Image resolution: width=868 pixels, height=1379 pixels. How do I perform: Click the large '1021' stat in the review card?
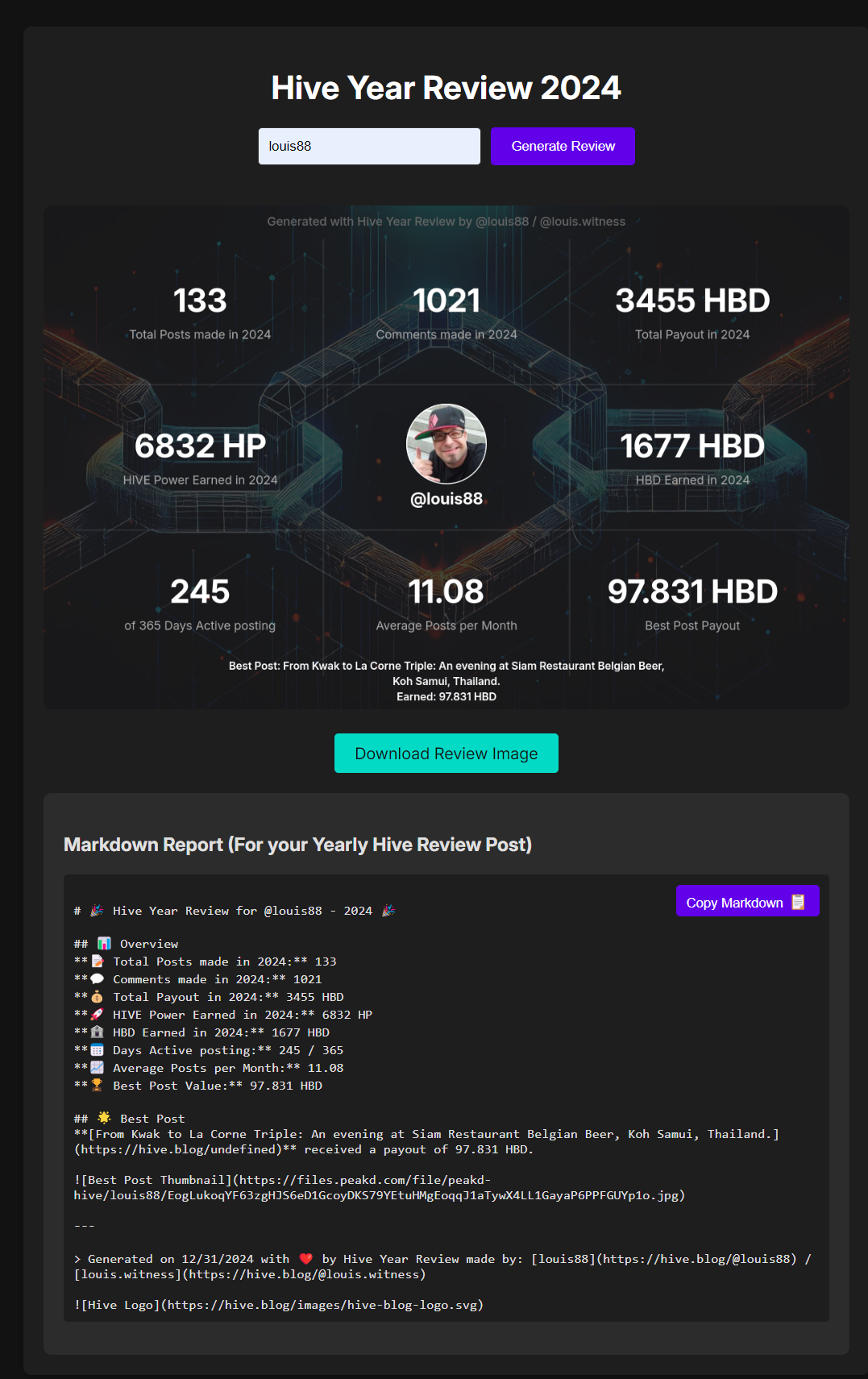pos(446,301)
